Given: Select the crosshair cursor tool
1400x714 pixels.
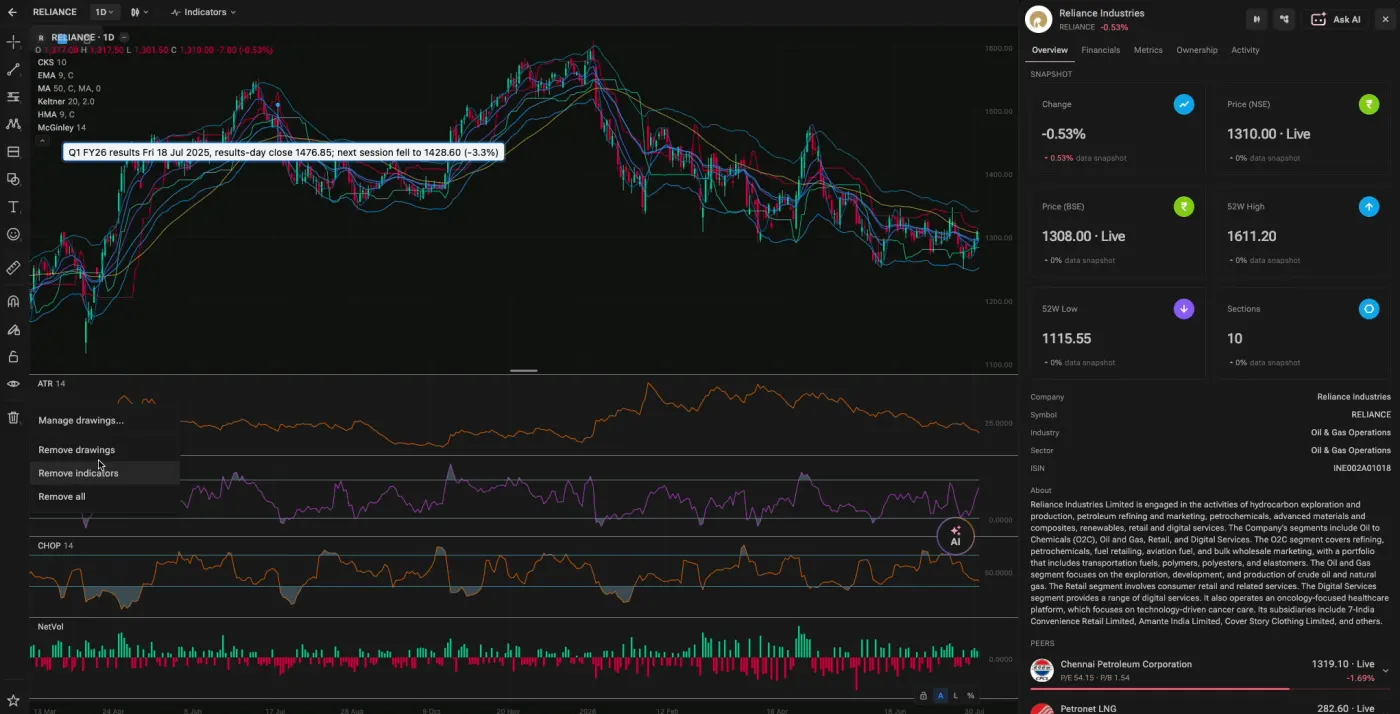Looking at the screenshot, I should pos(13,42).
